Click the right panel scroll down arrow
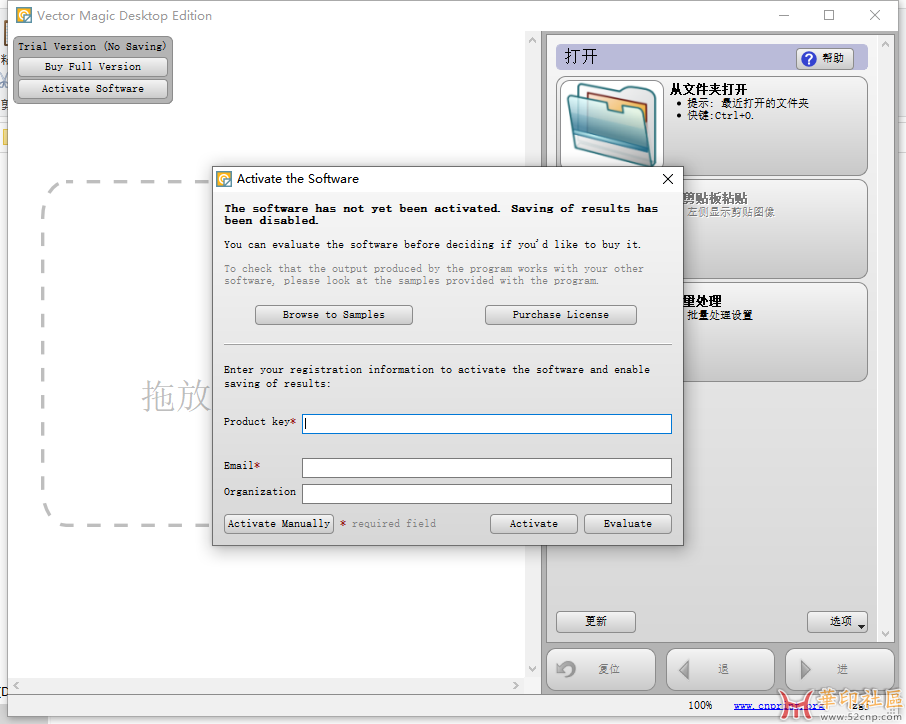 tap(885, 634)
